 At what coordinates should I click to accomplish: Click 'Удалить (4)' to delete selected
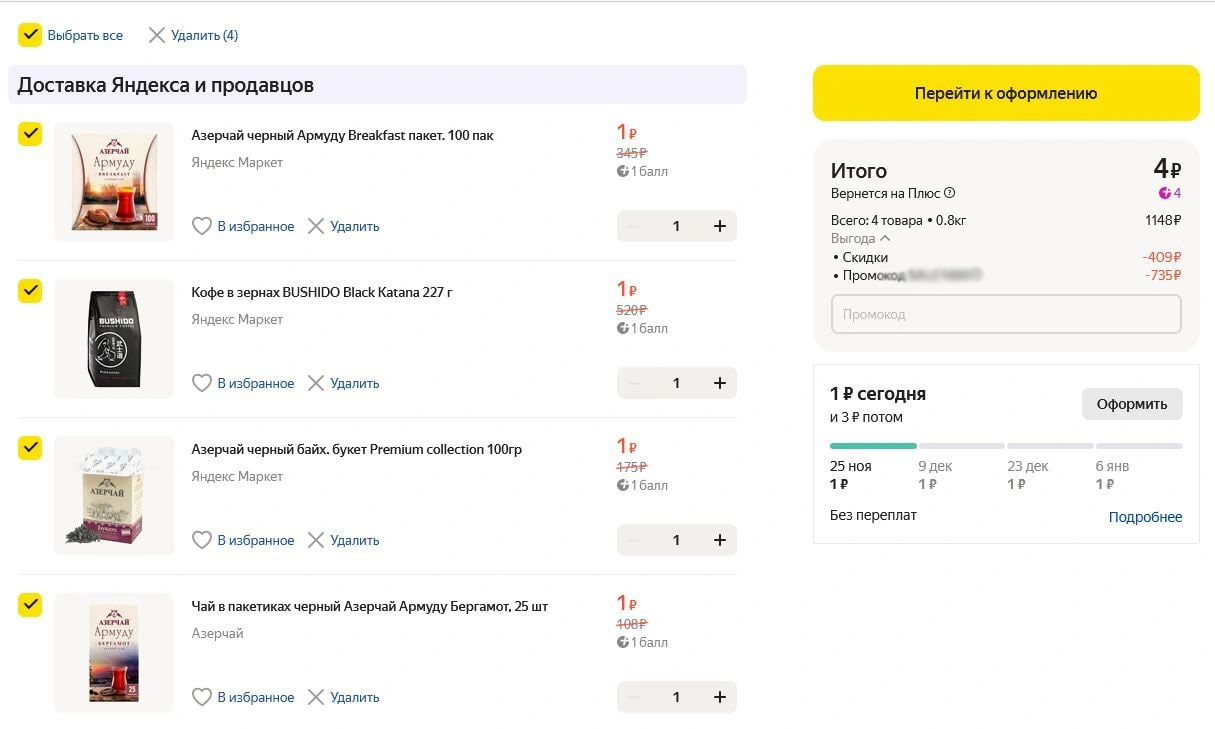204,35
